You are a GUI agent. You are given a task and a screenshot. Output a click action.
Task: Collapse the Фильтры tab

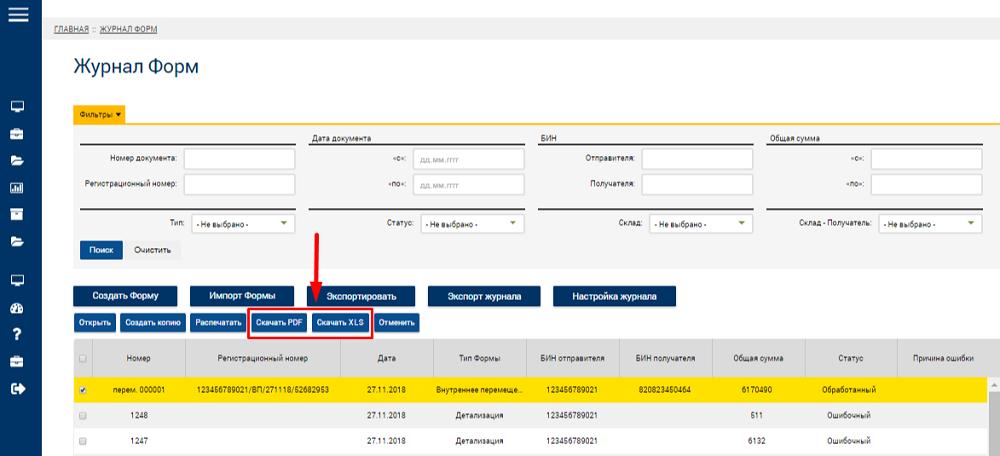99,114
